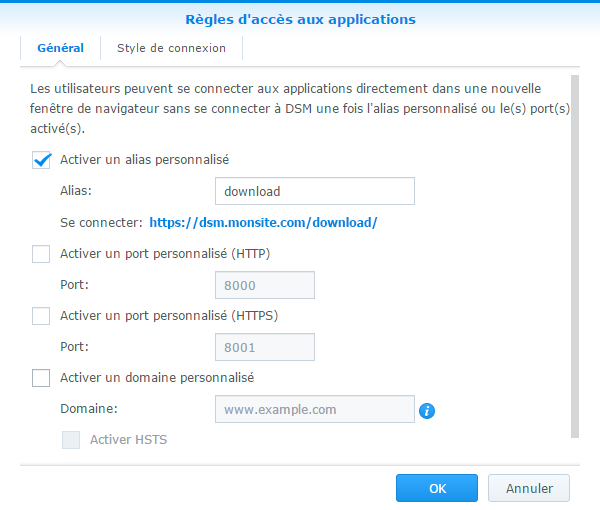The width and height of the screenshot is (600, 510).
Task: Select the HTTPS port field showing 8001
Action: 265,347
